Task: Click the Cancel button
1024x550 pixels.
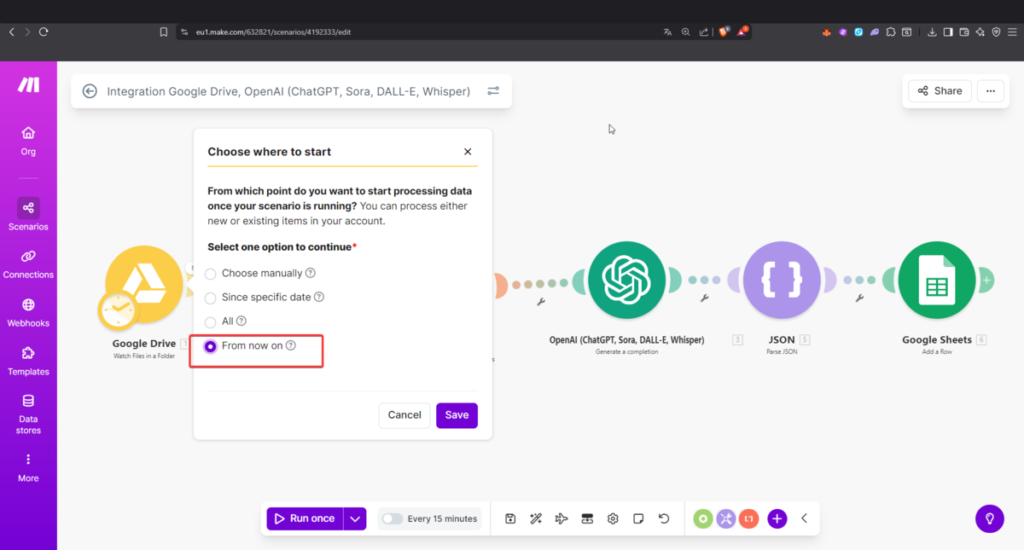Action: tap(404, 415)
